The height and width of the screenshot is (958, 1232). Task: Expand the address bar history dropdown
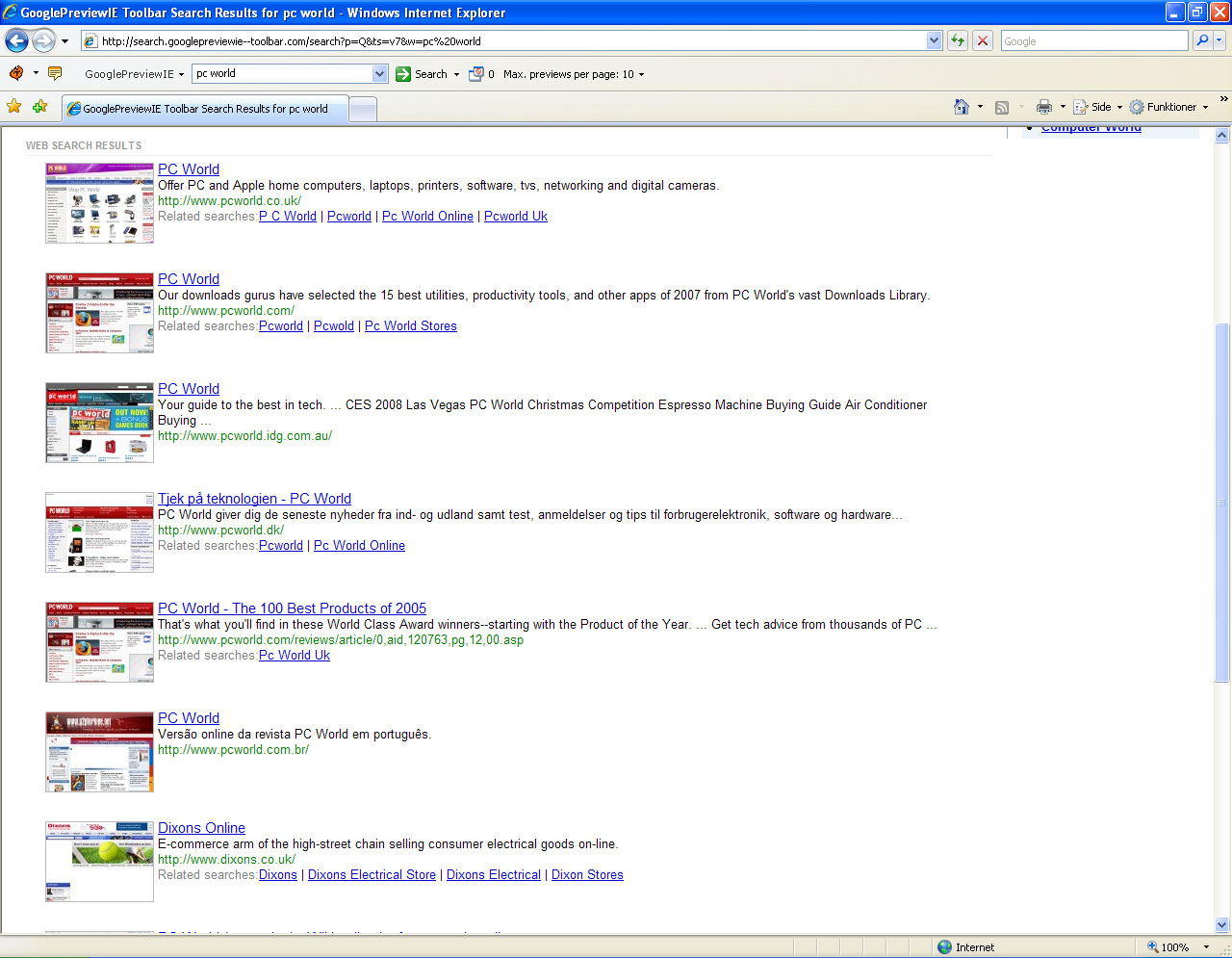coord(934,40)
